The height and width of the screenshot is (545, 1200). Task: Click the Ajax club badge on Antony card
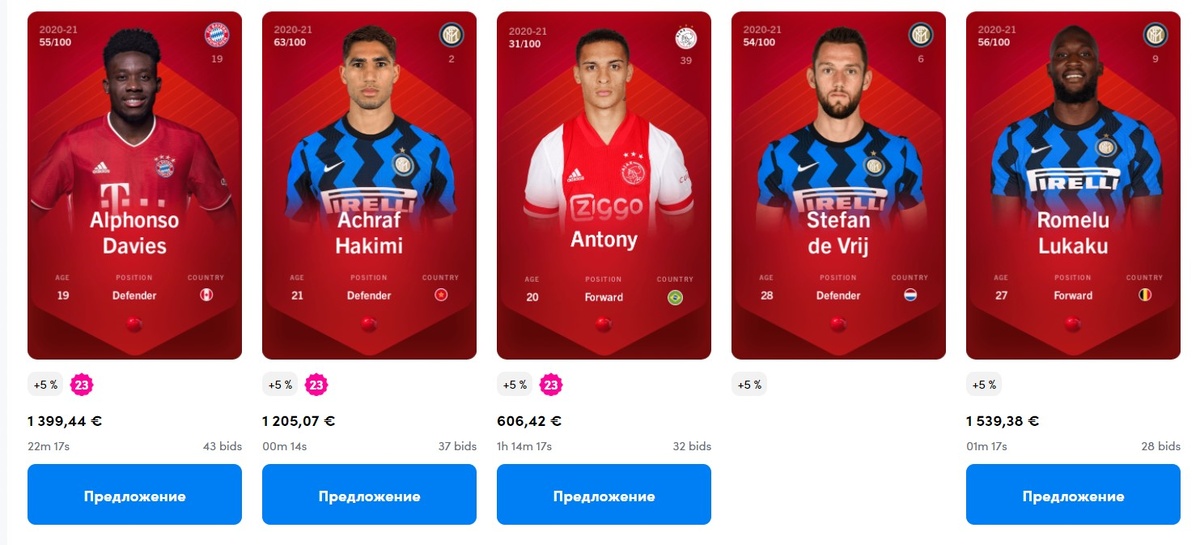click(x=686, y=38)
